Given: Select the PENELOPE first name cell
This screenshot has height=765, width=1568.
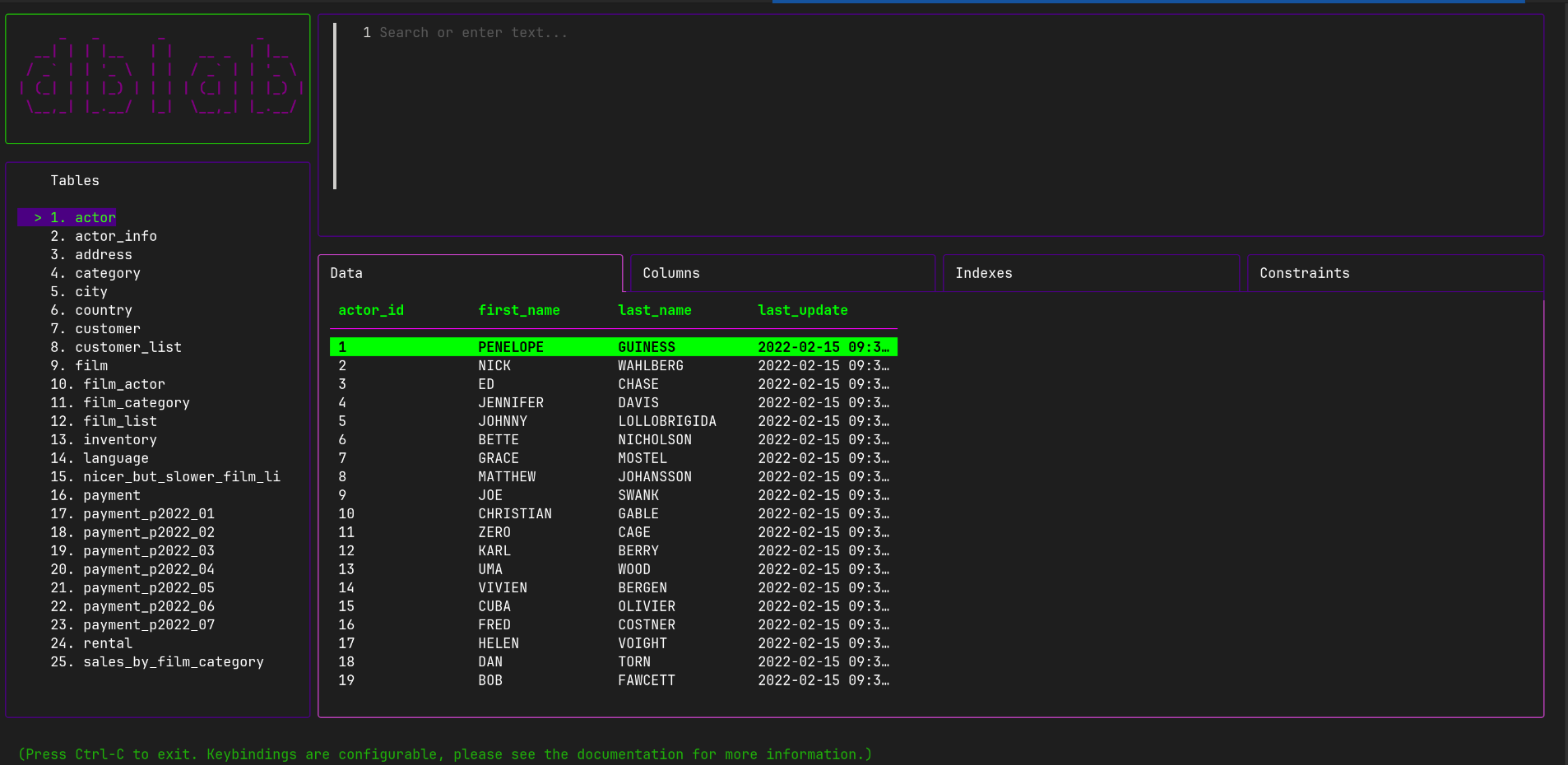Looking at the screenshot, I should [511, 347].
